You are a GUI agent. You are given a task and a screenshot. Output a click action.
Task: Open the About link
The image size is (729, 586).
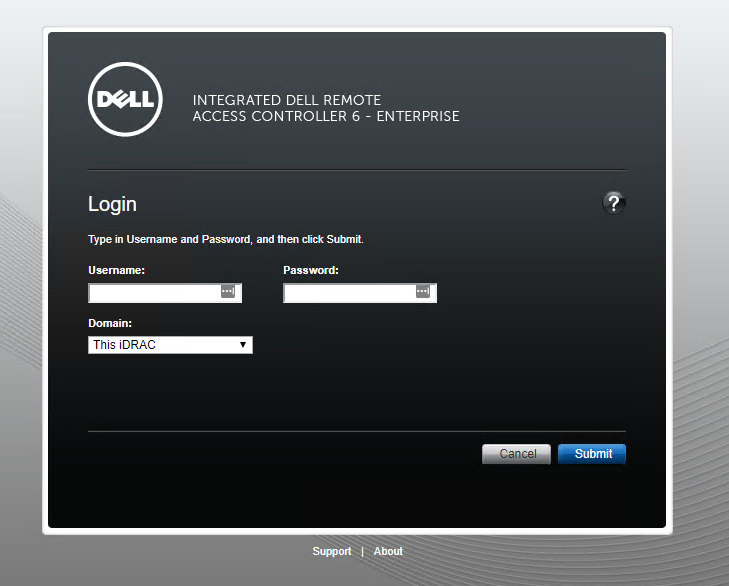coord(388,551)
